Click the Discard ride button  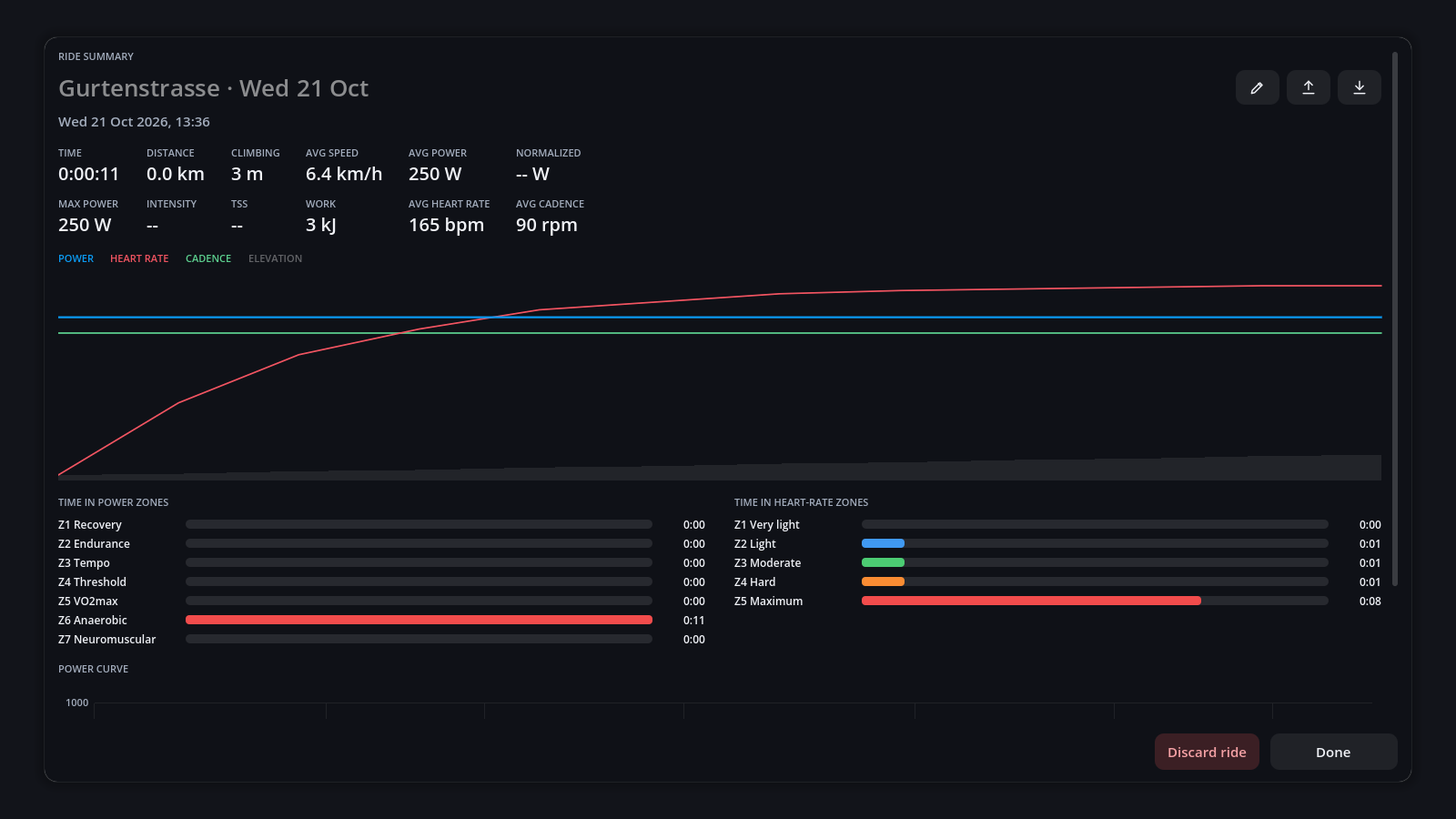point(1207,752)
